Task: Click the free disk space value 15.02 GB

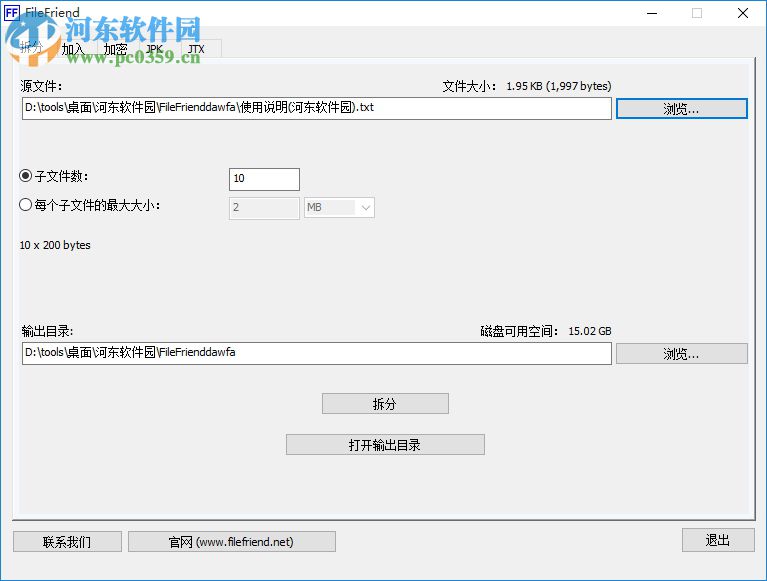Action: [x=589, y=331]
